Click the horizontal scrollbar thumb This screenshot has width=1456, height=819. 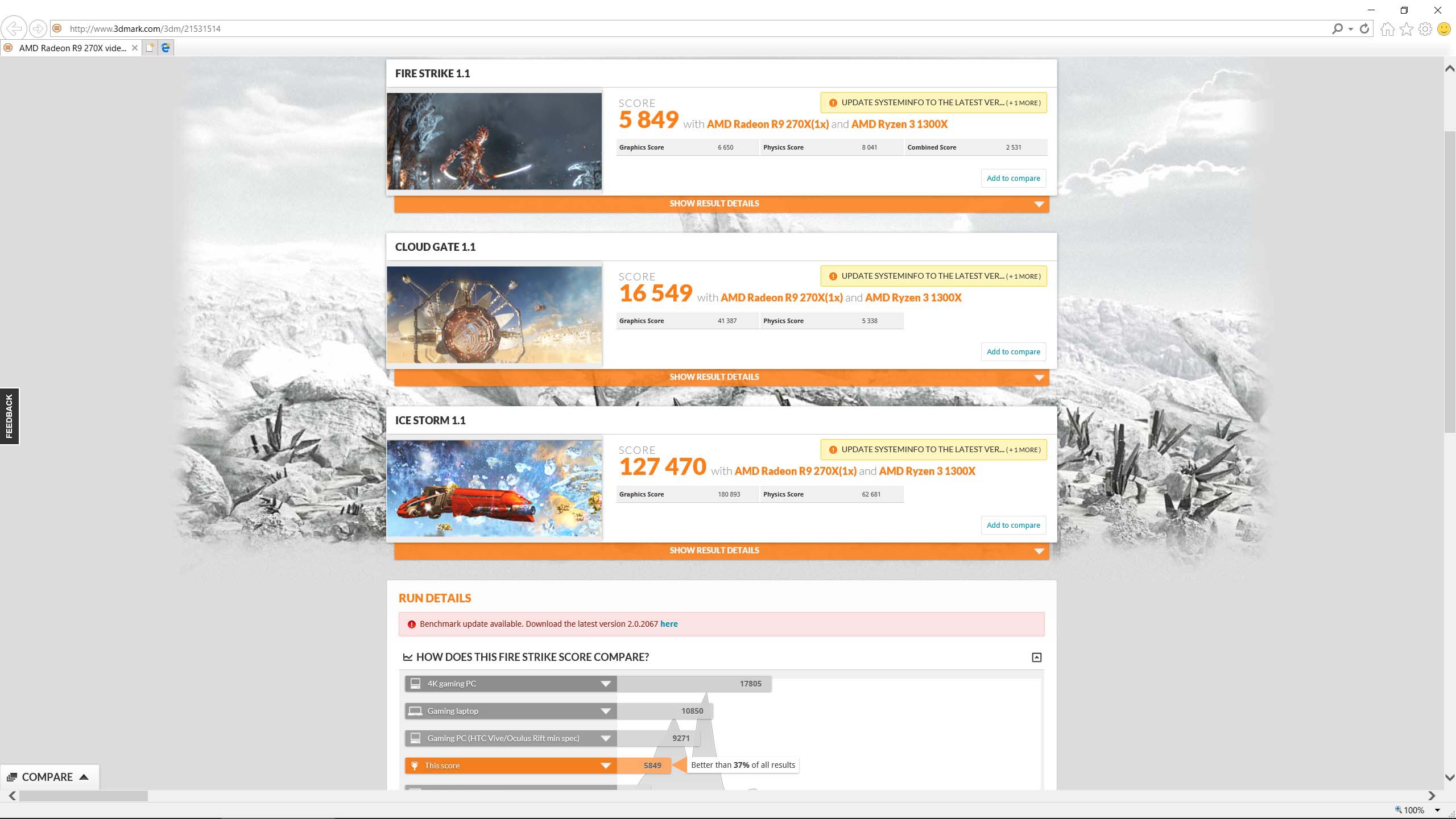[x=84, y=796]
